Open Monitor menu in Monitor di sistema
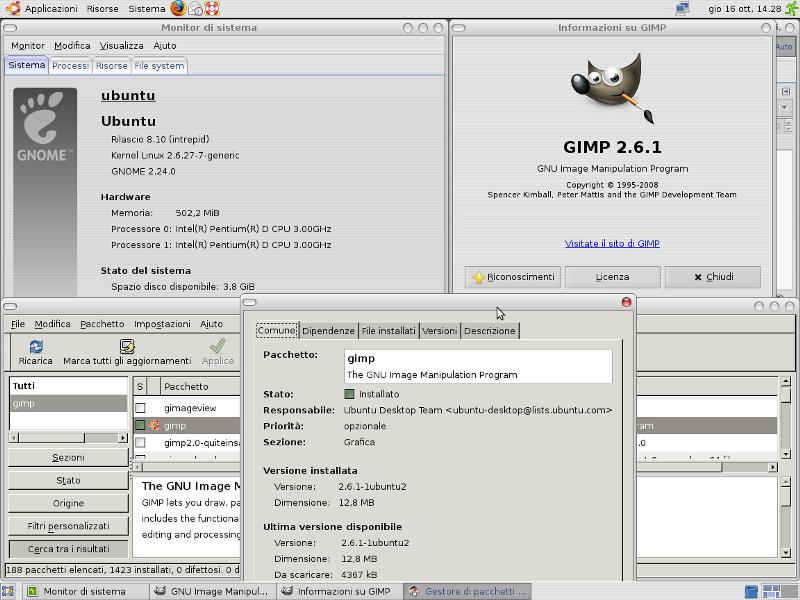This screenshot has width=800, height=600. click(28, 46)
